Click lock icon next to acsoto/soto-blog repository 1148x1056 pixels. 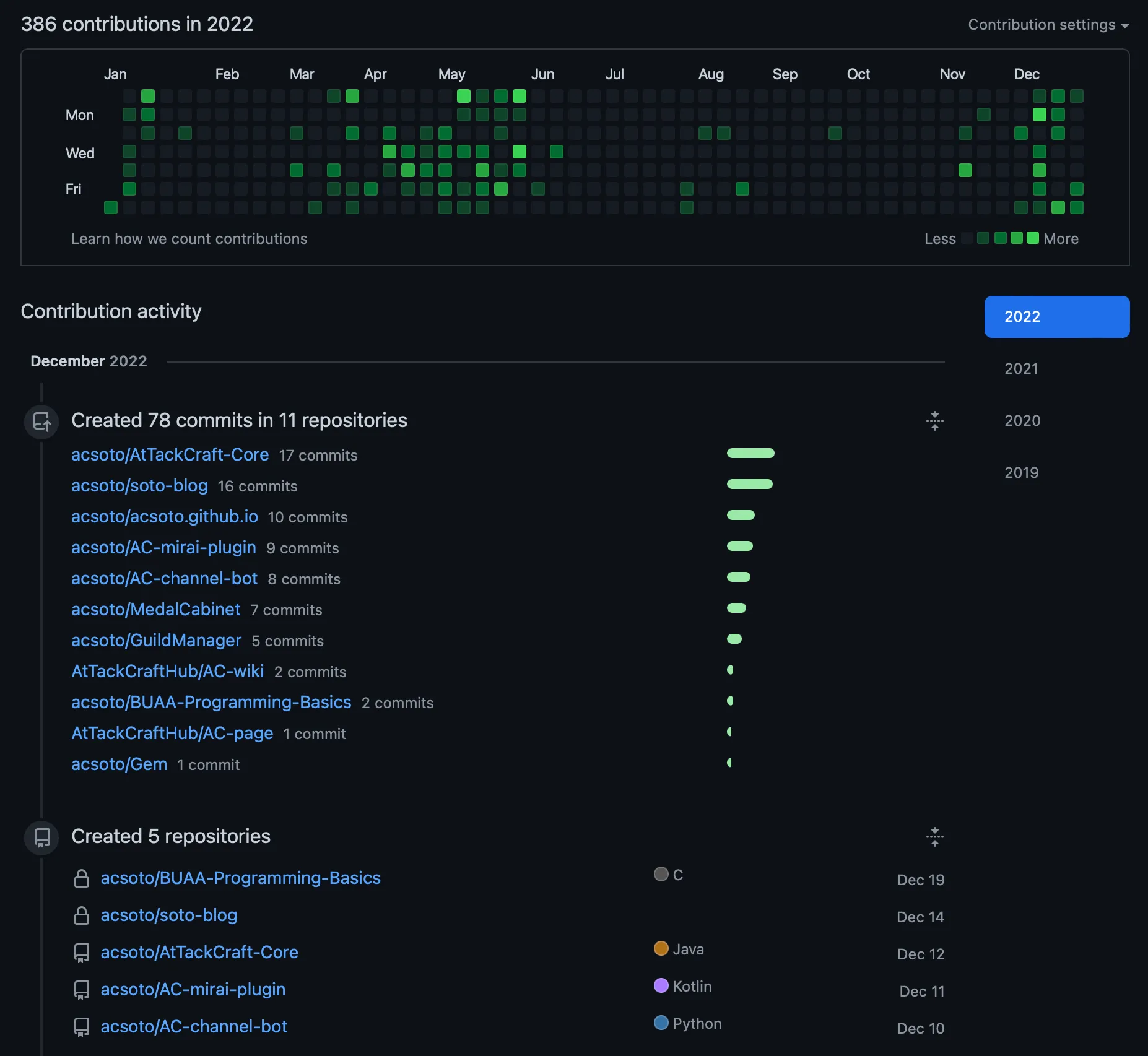click(x=82, y=915)
